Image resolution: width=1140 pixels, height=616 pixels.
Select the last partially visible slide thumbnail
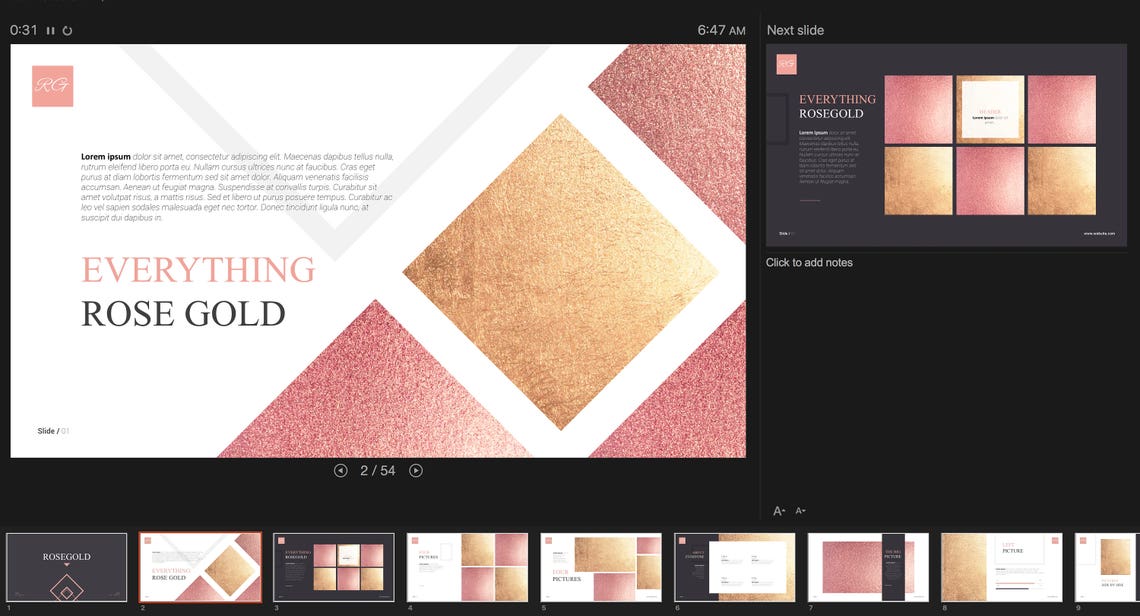[1110, 567]
